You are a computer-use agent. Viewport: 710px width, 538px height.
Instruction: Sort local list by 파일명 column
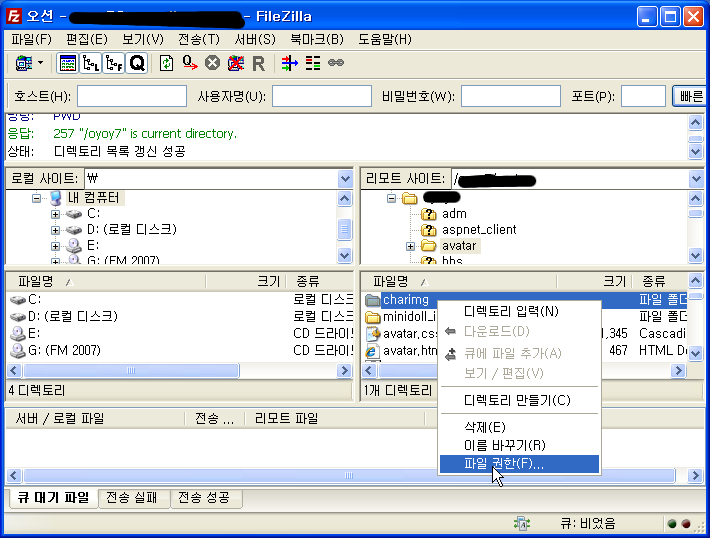(x=106, y=282)
